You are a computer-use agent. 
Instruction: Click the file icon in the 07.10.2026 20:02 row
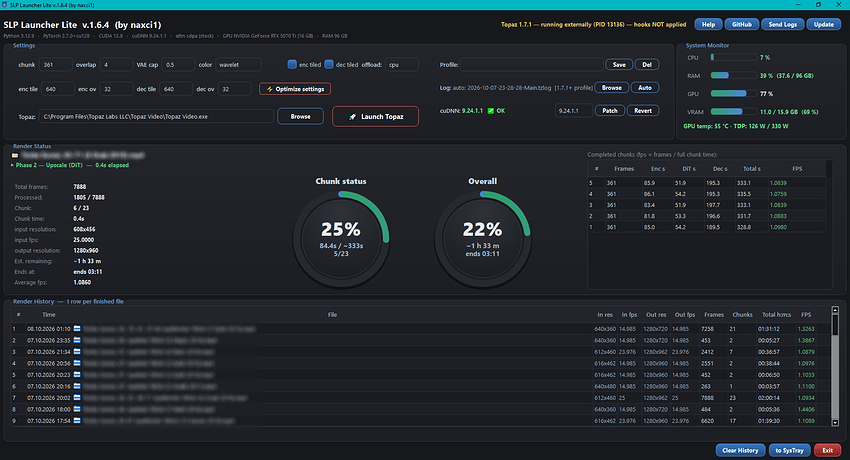click(x=77, y=398)
